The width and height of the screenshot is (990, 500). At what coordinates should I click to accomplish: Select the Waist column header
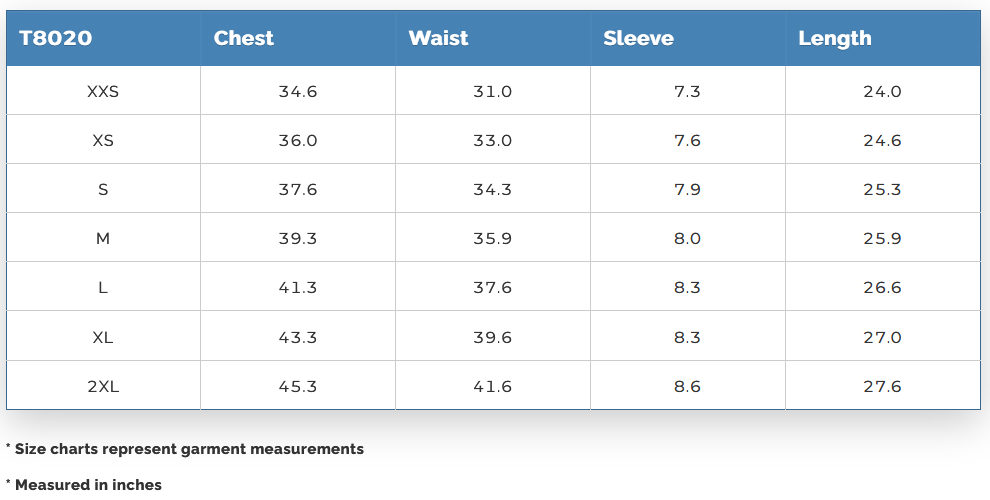(438, 38)
